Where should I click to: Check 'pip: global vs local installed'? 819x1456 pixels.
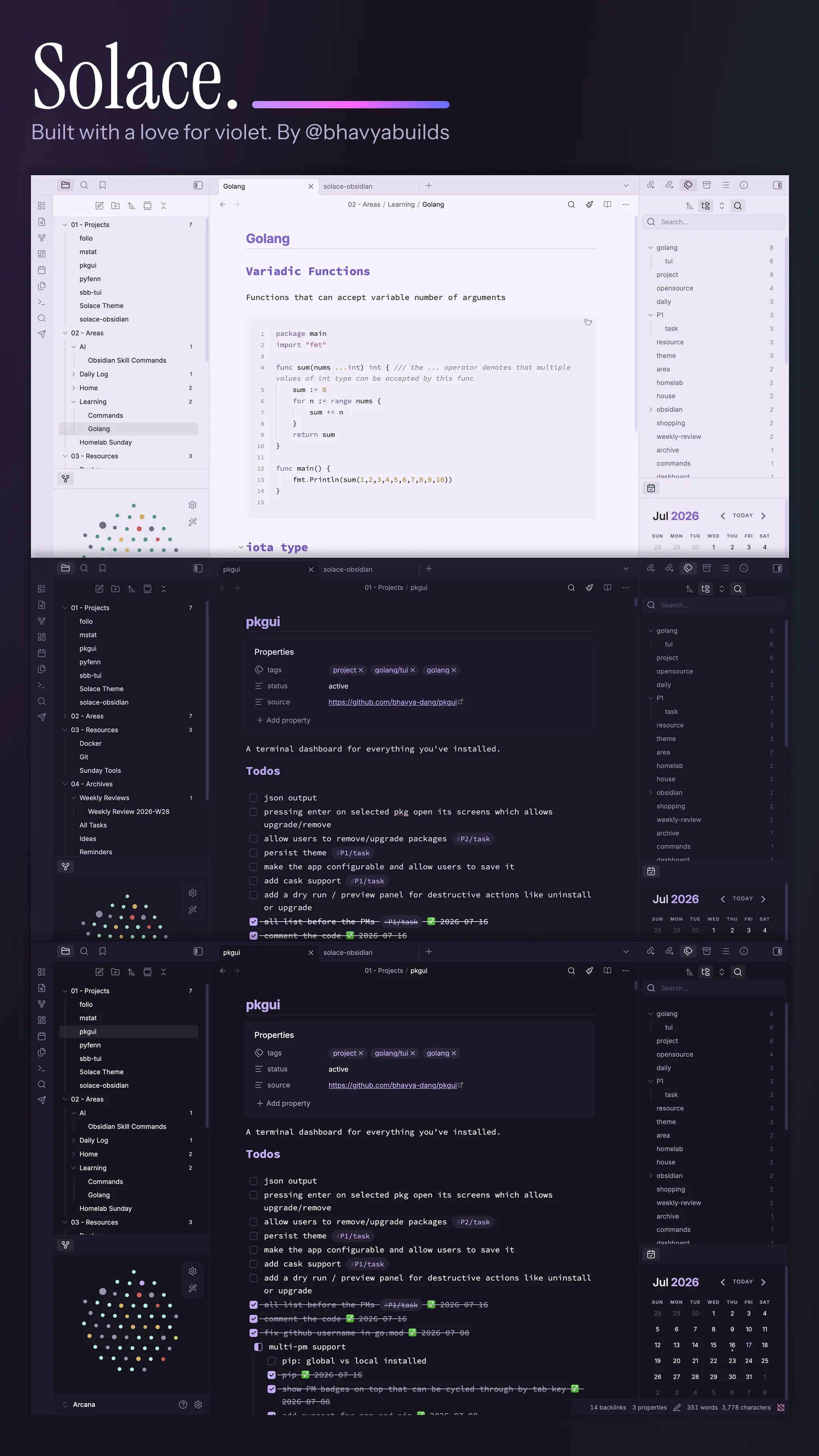272,1361
